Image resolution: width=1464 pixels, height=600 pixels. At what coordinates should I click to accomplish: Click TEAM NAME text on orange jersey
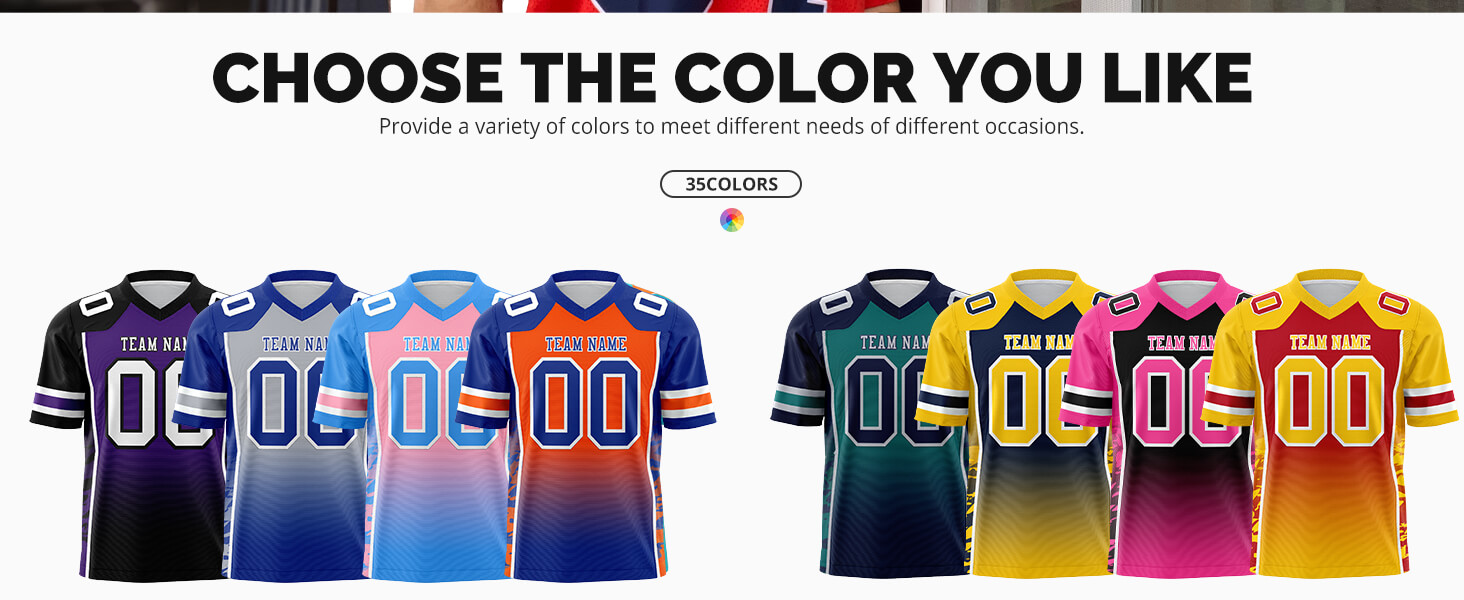point(586,344)
